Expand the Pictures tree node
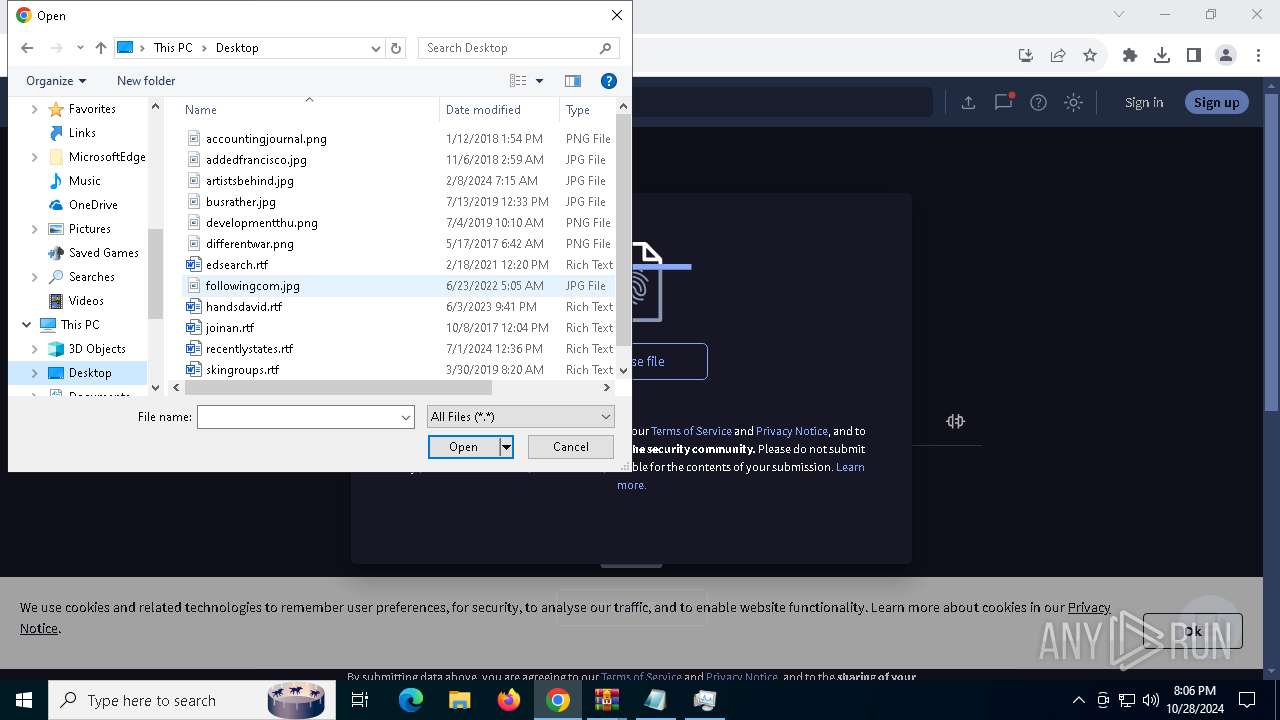The width and height of the screenshot is (1280, 720). (x=35, y=229)
